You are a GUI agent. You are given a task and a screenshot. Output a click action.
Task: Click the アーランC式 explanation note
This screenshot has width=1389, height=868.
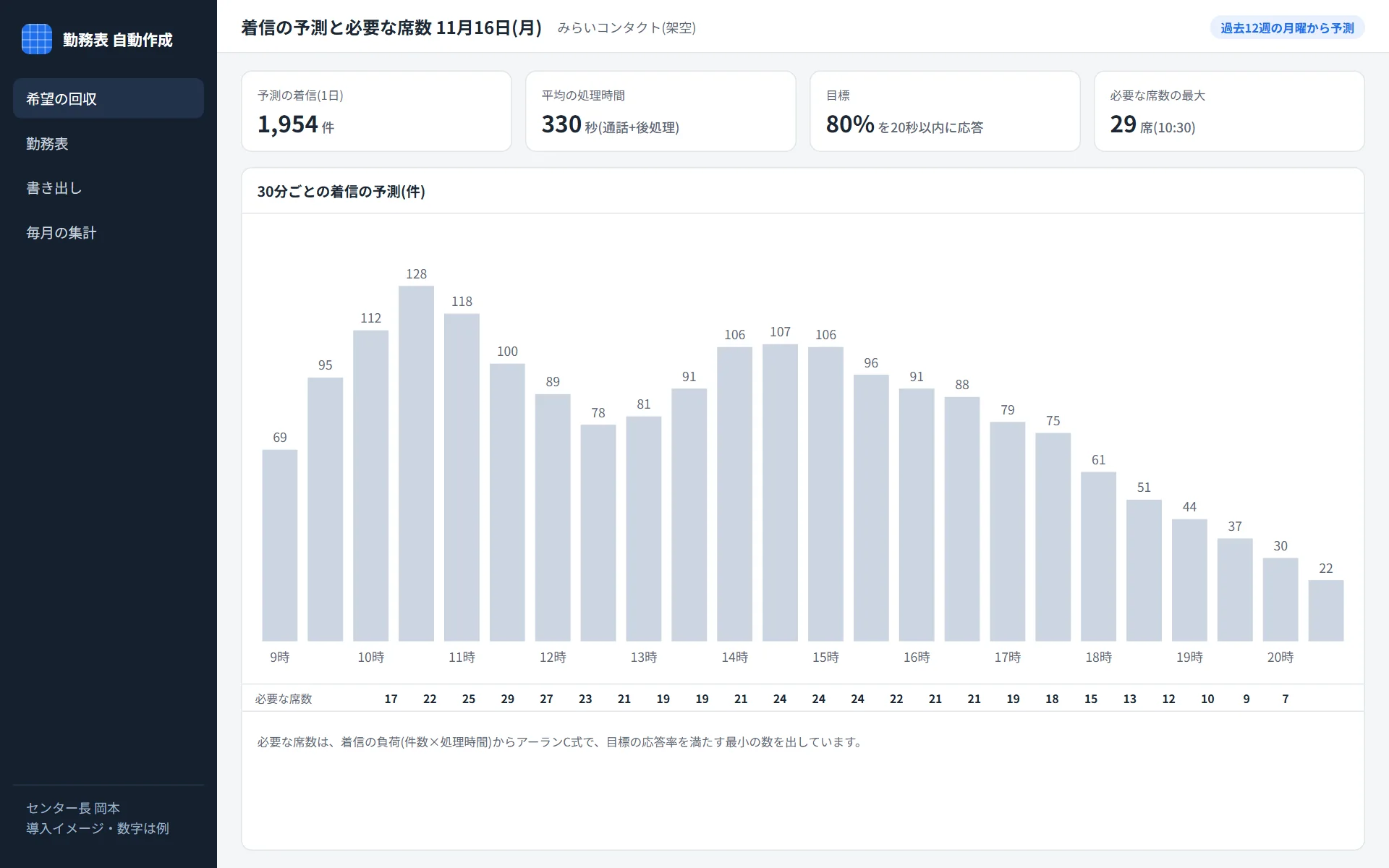pos(560,742)
